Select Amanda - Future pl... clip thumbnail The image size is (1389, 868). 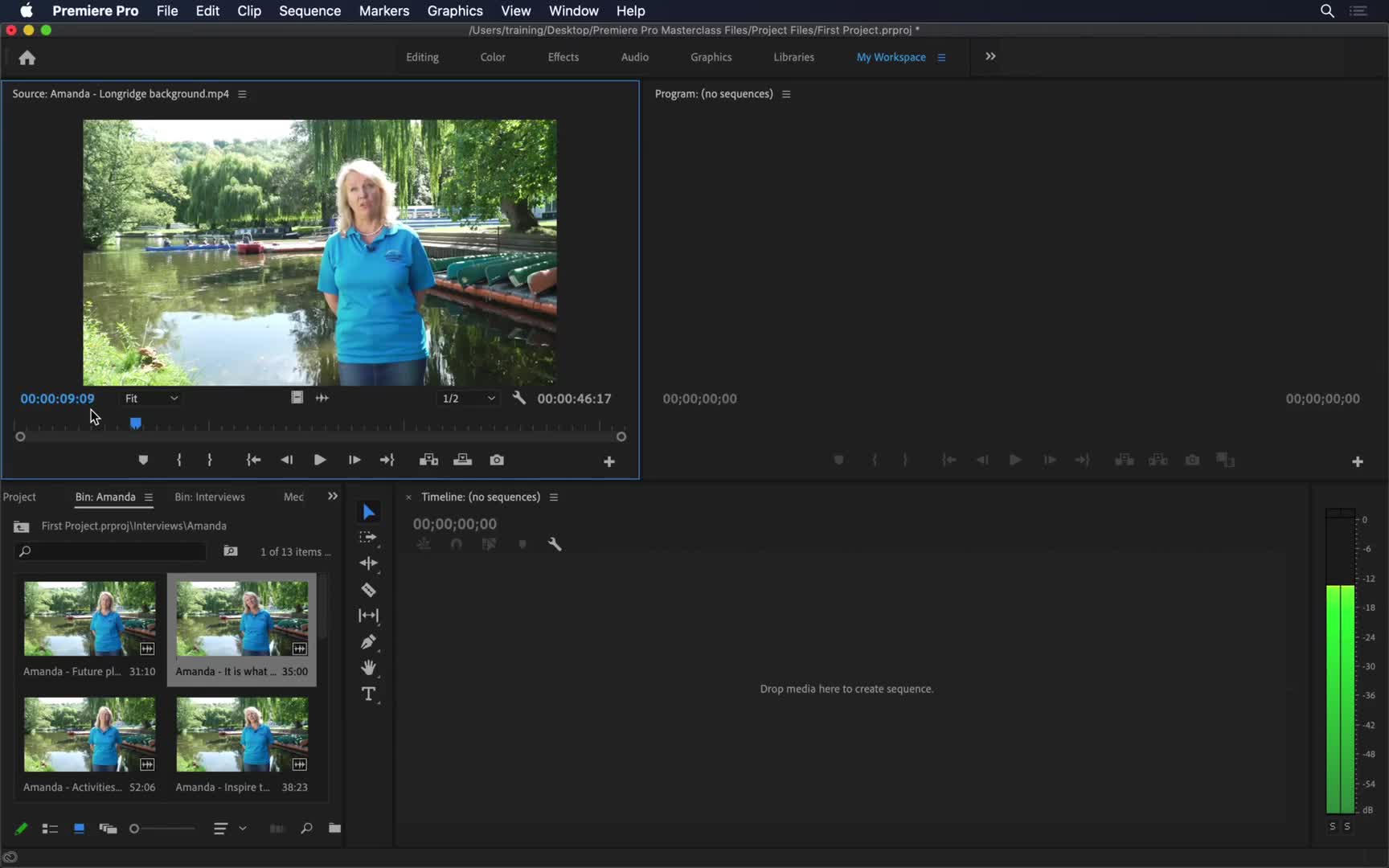89,619
